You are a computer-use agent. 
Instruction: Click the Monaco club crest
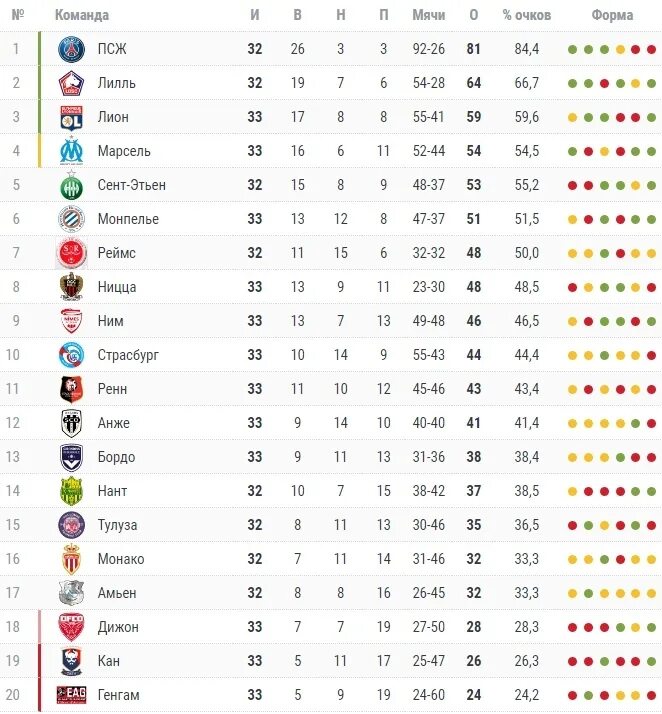tap(71, 559)
